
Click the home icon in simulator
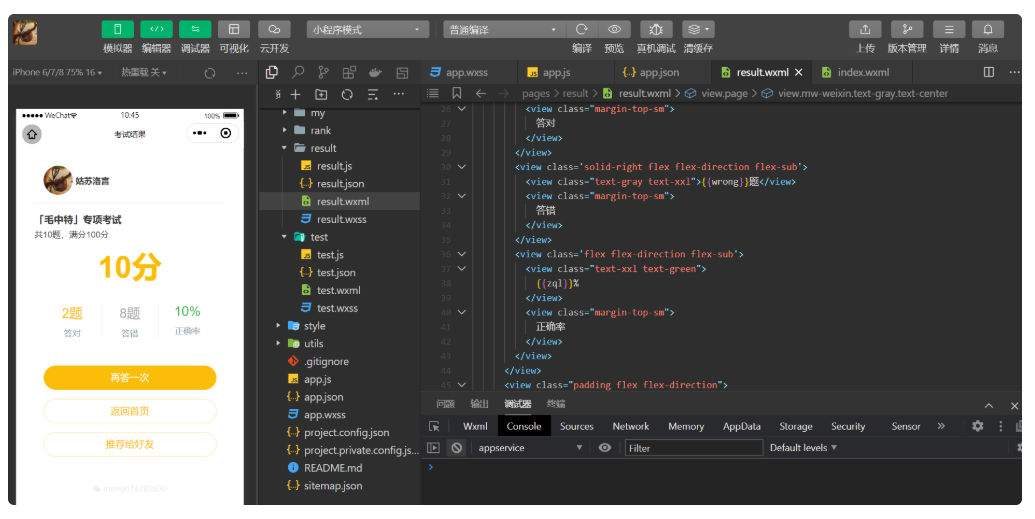32,134
